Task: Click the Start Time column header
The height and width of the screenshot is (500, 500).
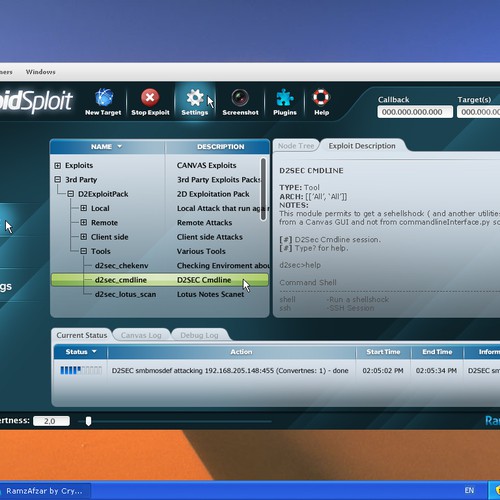Action: pyautogui.click(x=383, y=352)
